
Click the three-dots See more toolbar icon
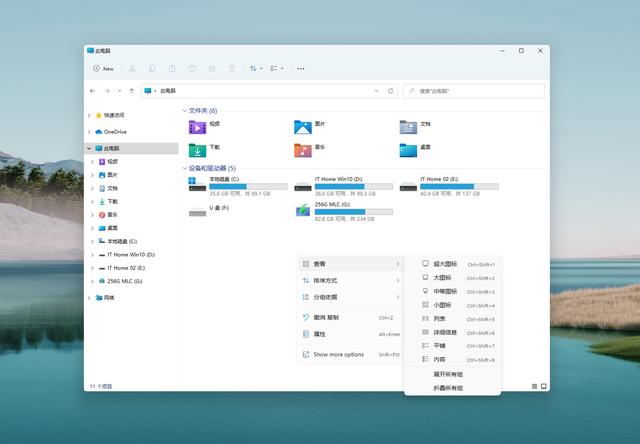click(300, 69)
